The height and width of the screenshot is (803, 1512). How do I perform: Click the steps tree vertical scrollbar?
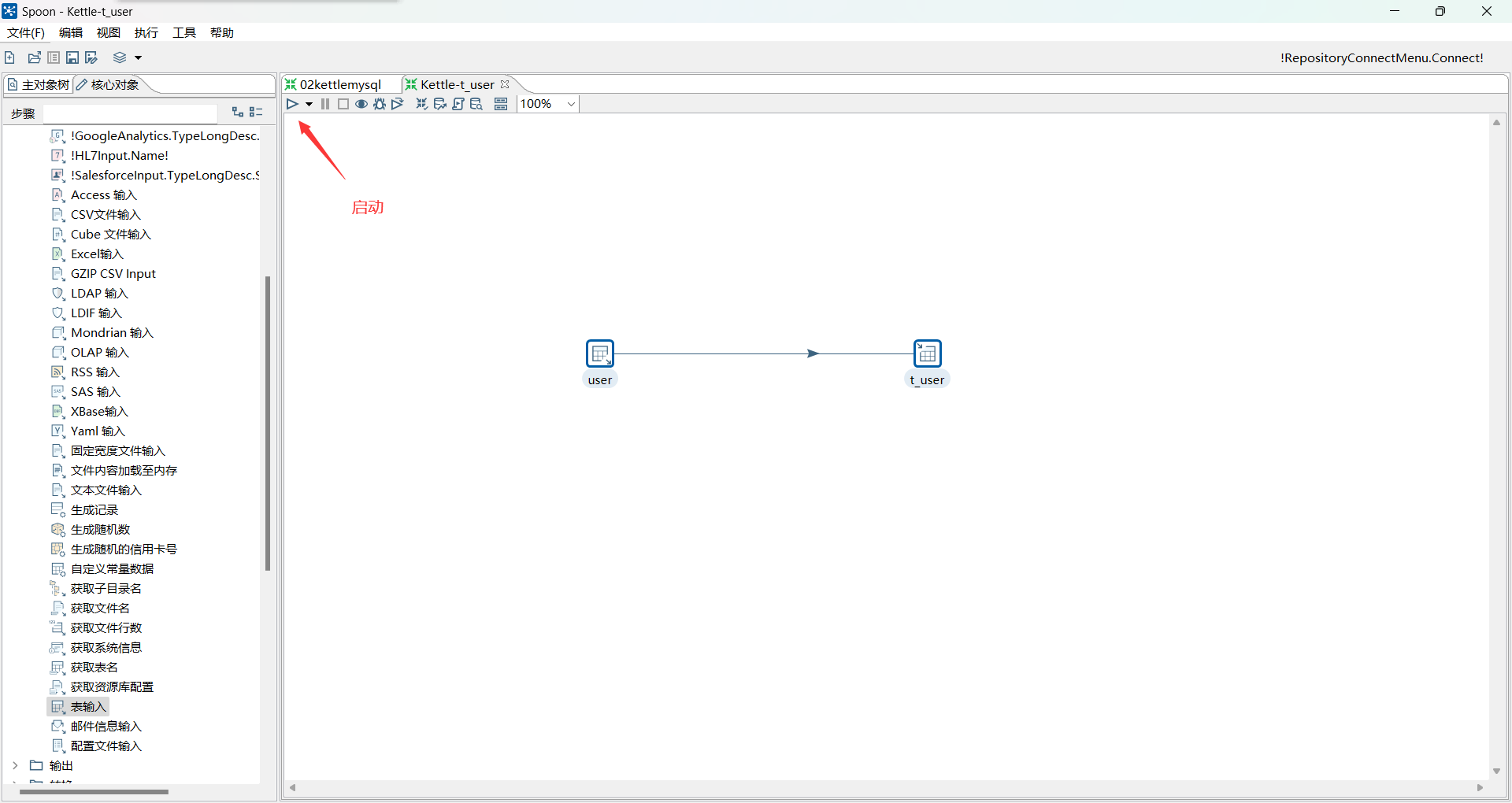[268, 423]
